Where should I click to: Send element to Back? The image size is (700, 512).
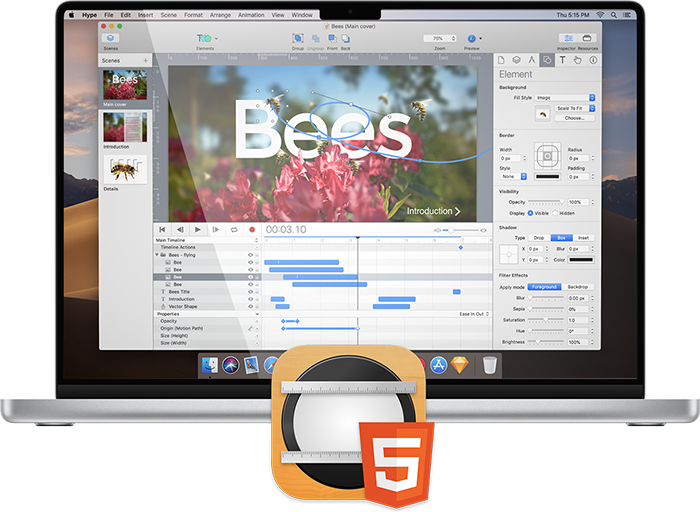point(346,39)
